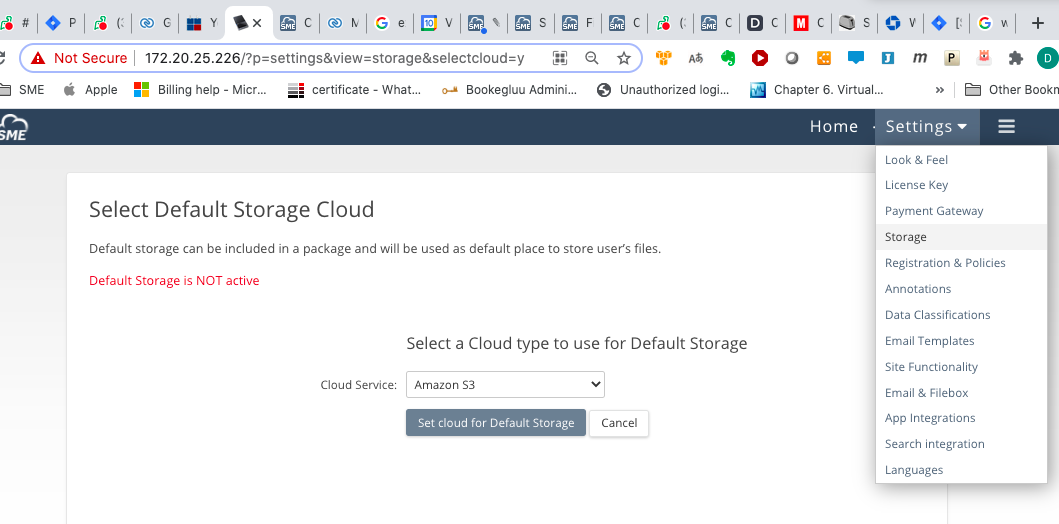Click the bookmark star icon in address bar
Image resolution: width=1059 pixels, height=524 pixels.
tap(624, 58)
